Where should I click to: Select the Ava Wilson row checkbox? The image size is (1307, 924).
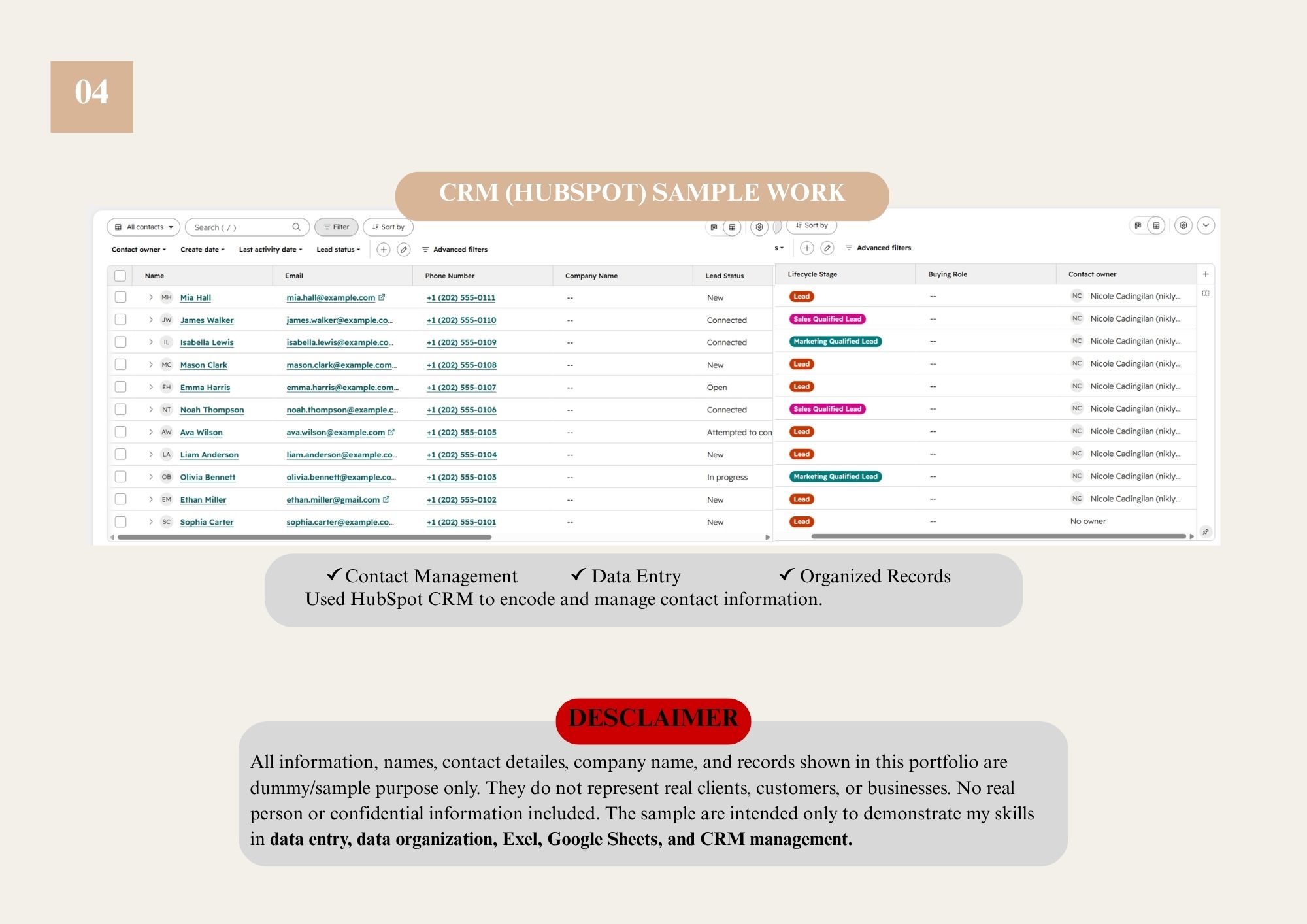pyautogui.click(x=120, y=432)
